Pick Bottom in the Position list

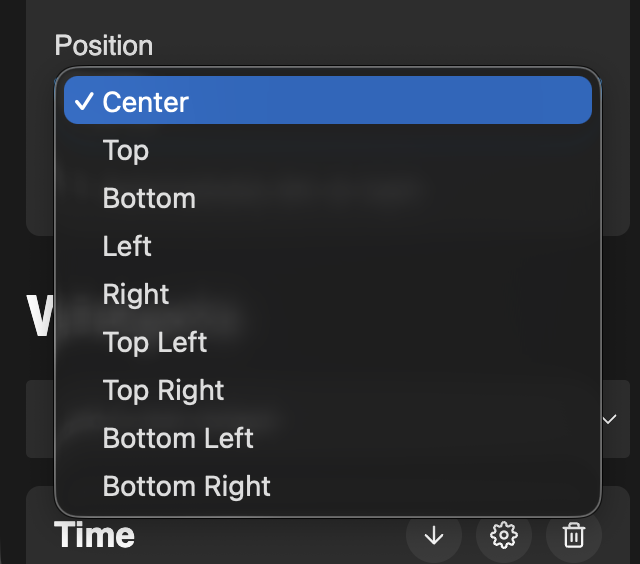click(x=149, y=198)
